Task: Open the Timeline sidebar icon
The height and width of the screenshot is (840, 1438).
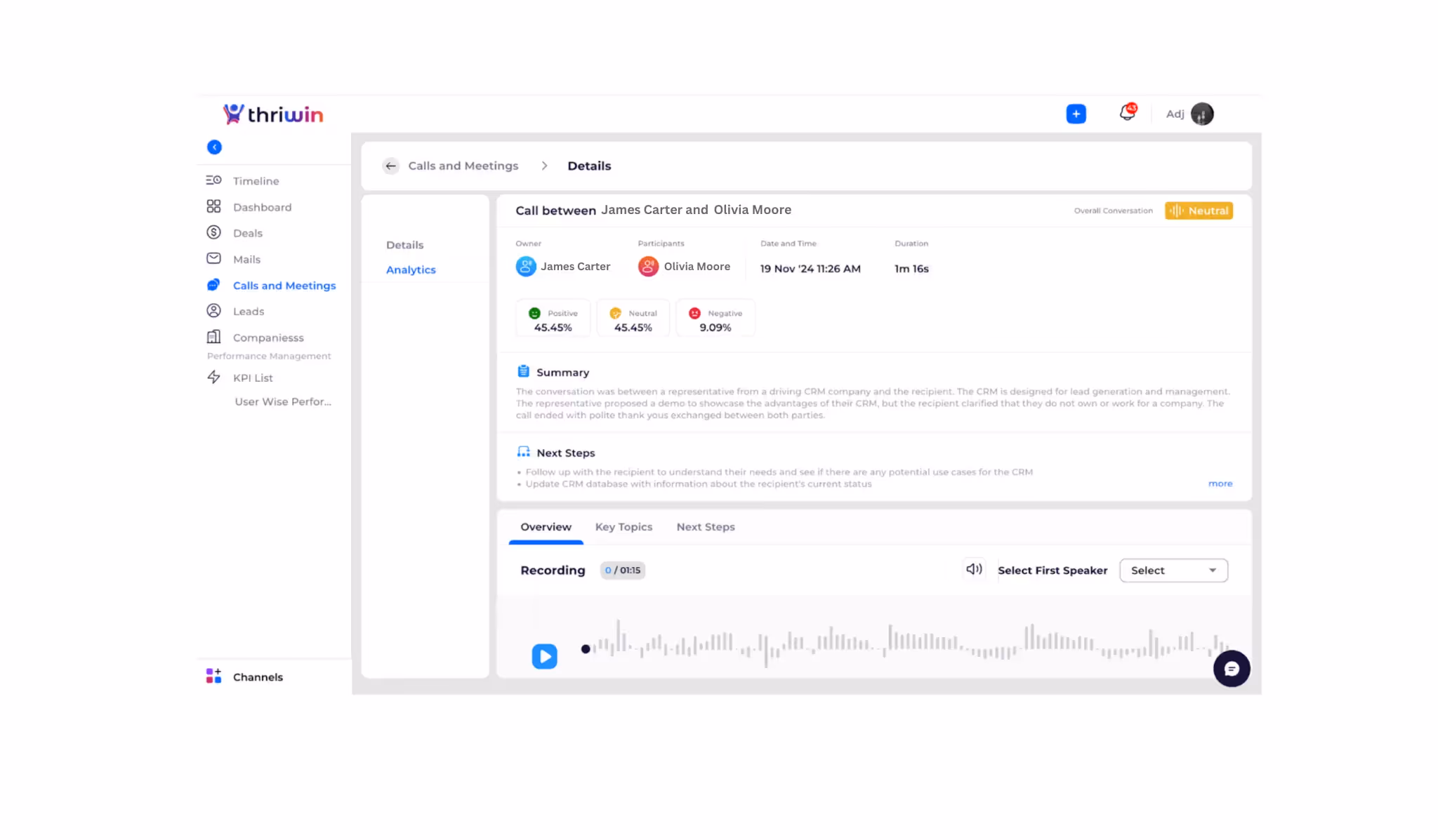Action: coord(213,180)
